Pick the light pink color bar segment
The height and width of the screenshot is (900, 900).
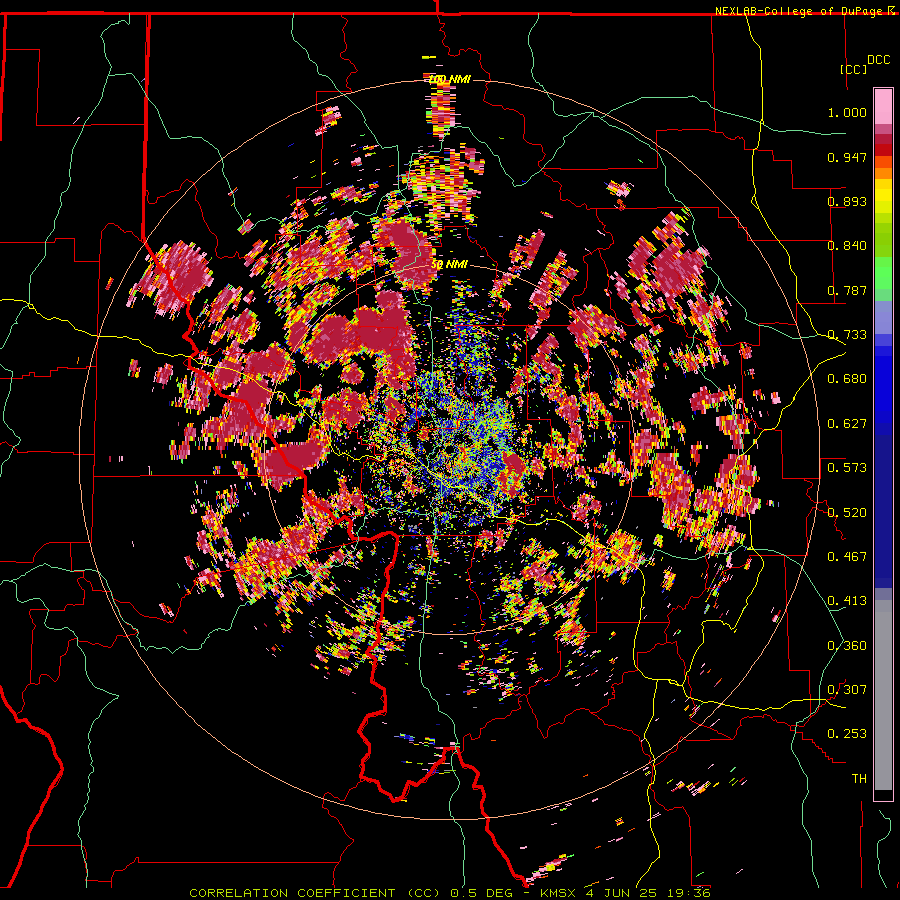pyautogui.click(x=883, y=106)
